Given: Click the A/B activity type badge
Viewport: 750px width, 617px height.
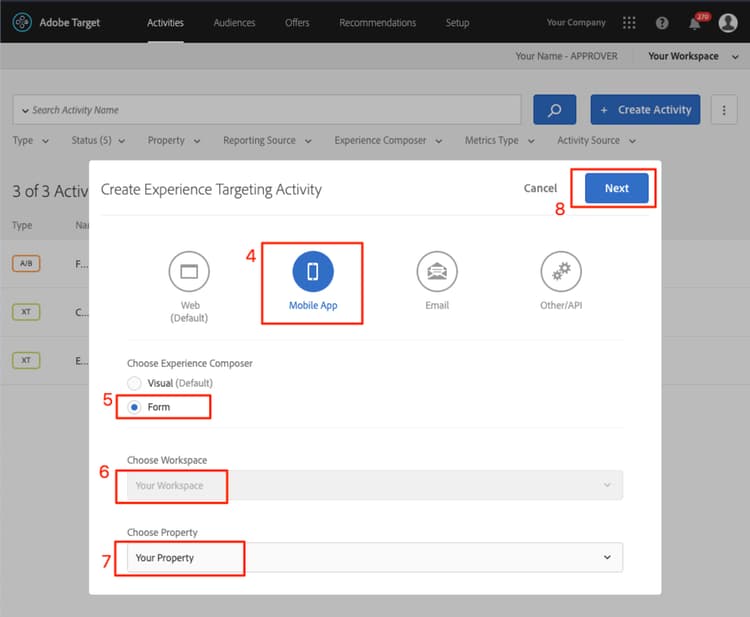Looking at the screenshot, I should click(x=26, y=263).
